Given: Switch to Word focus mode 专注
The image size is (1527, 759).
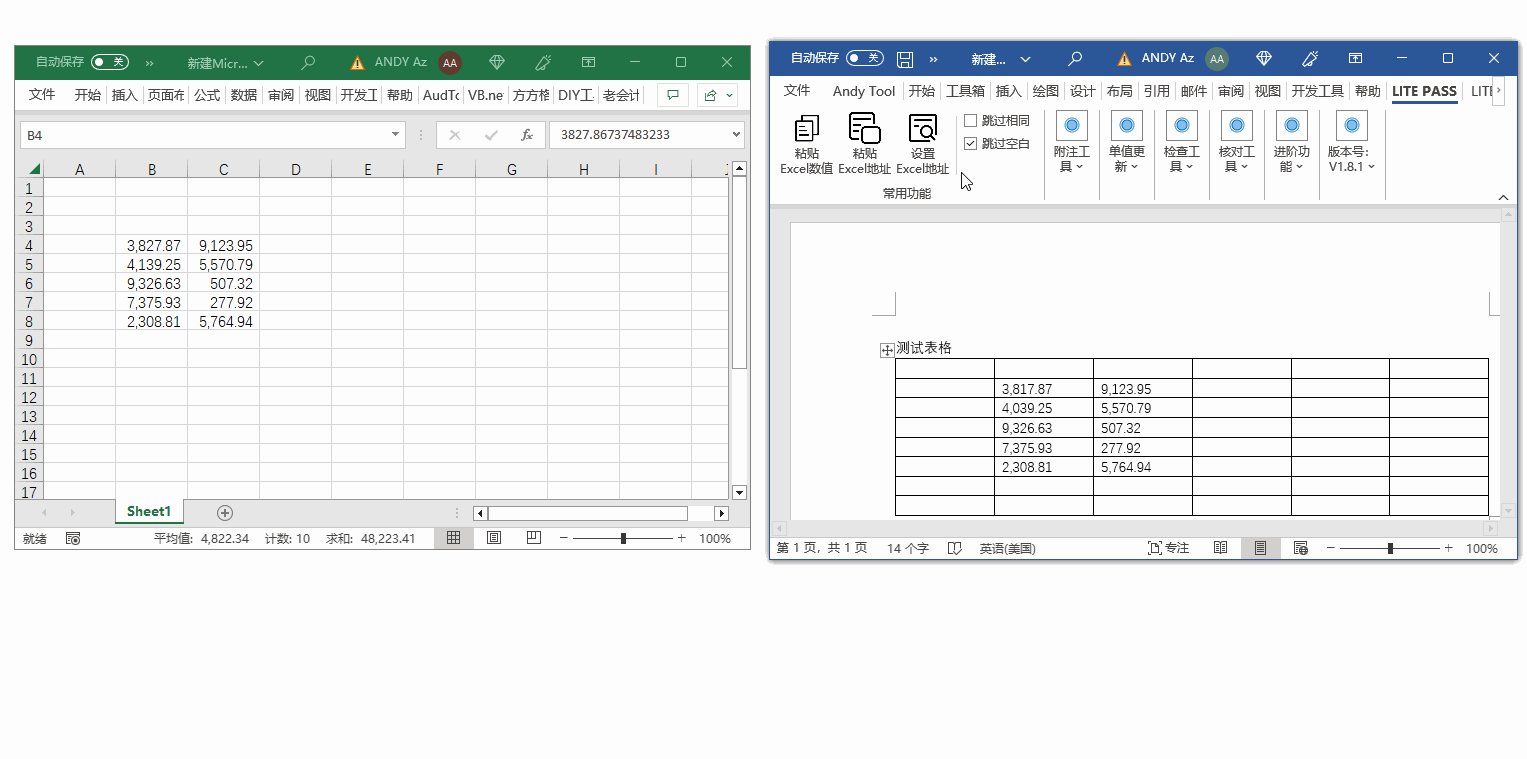Looking at the screenshot, I should click(x=1168, y=548).
